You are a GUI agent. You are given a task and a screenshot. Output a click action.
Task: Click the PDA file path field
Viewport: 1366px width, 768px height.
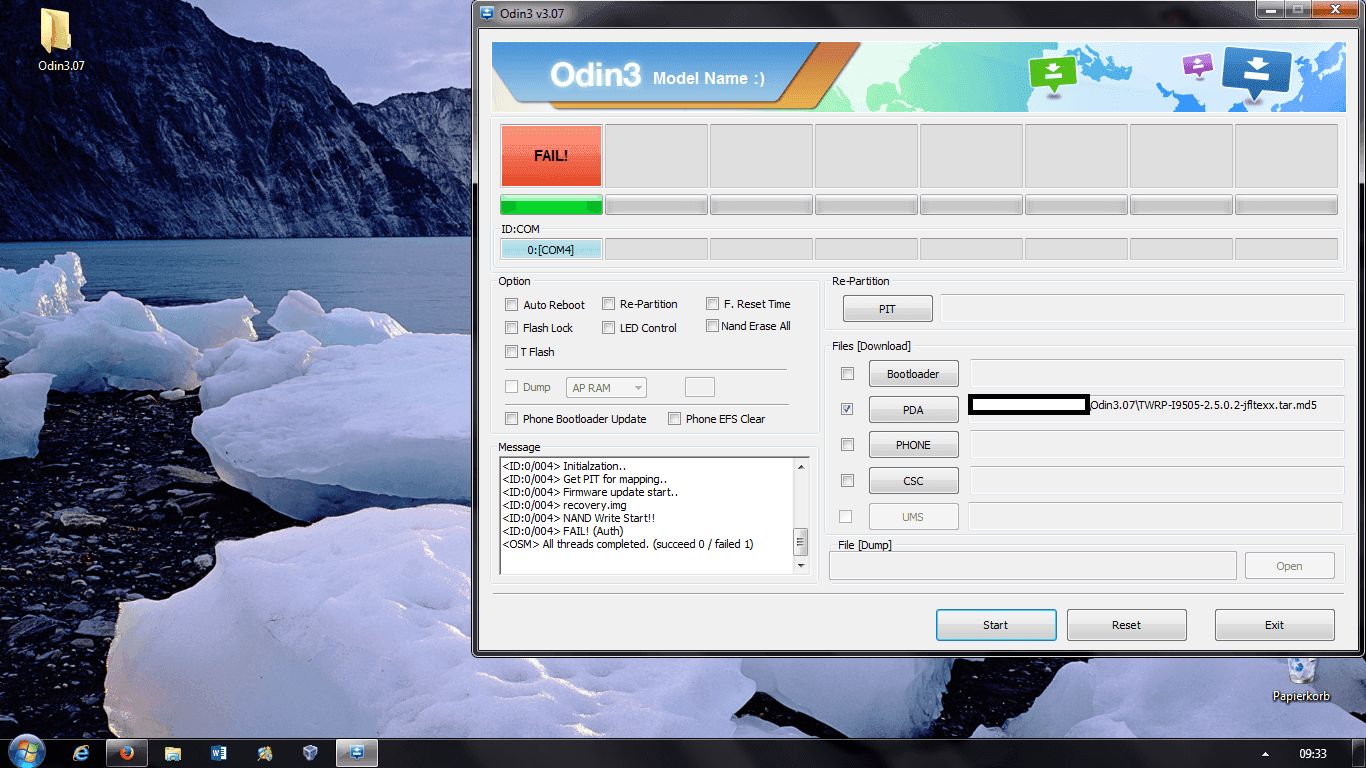pyautogui.click(x=1156, y=409)
